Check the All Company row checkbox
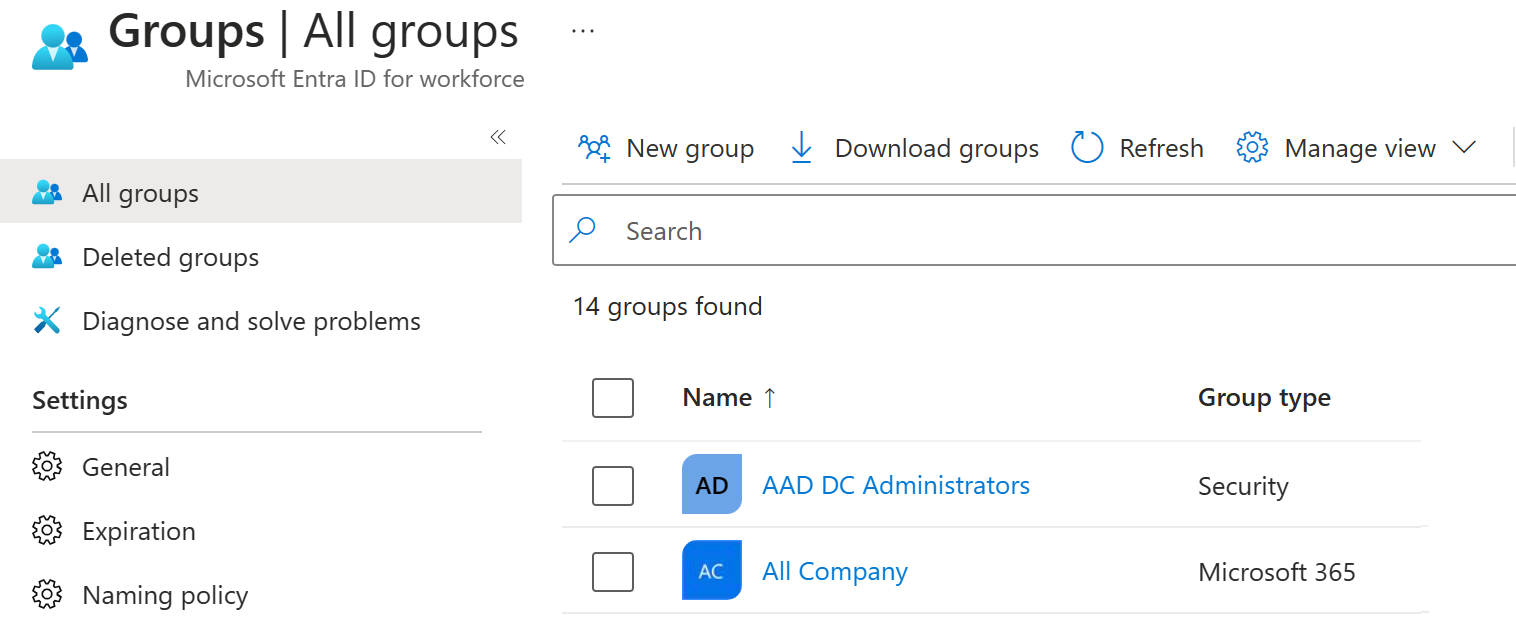The height and width of the screenshot is (617, 1516). pos(613,571)
